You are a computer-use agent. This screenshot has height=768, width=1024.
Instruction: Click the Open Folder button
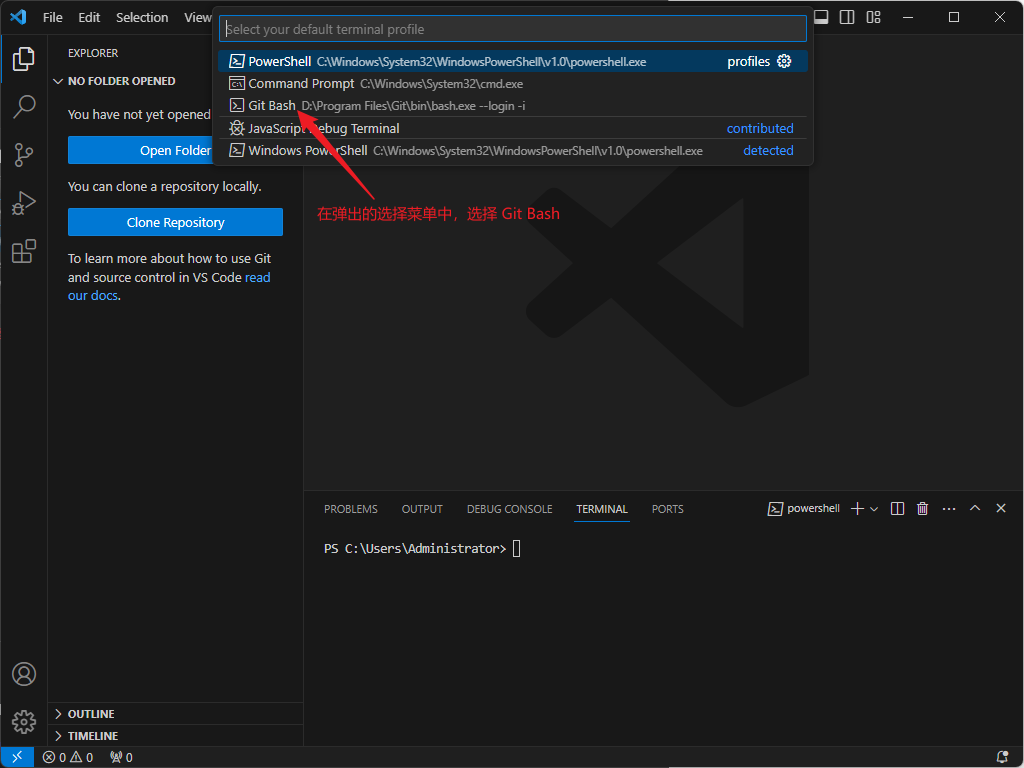tap(175, 150)
